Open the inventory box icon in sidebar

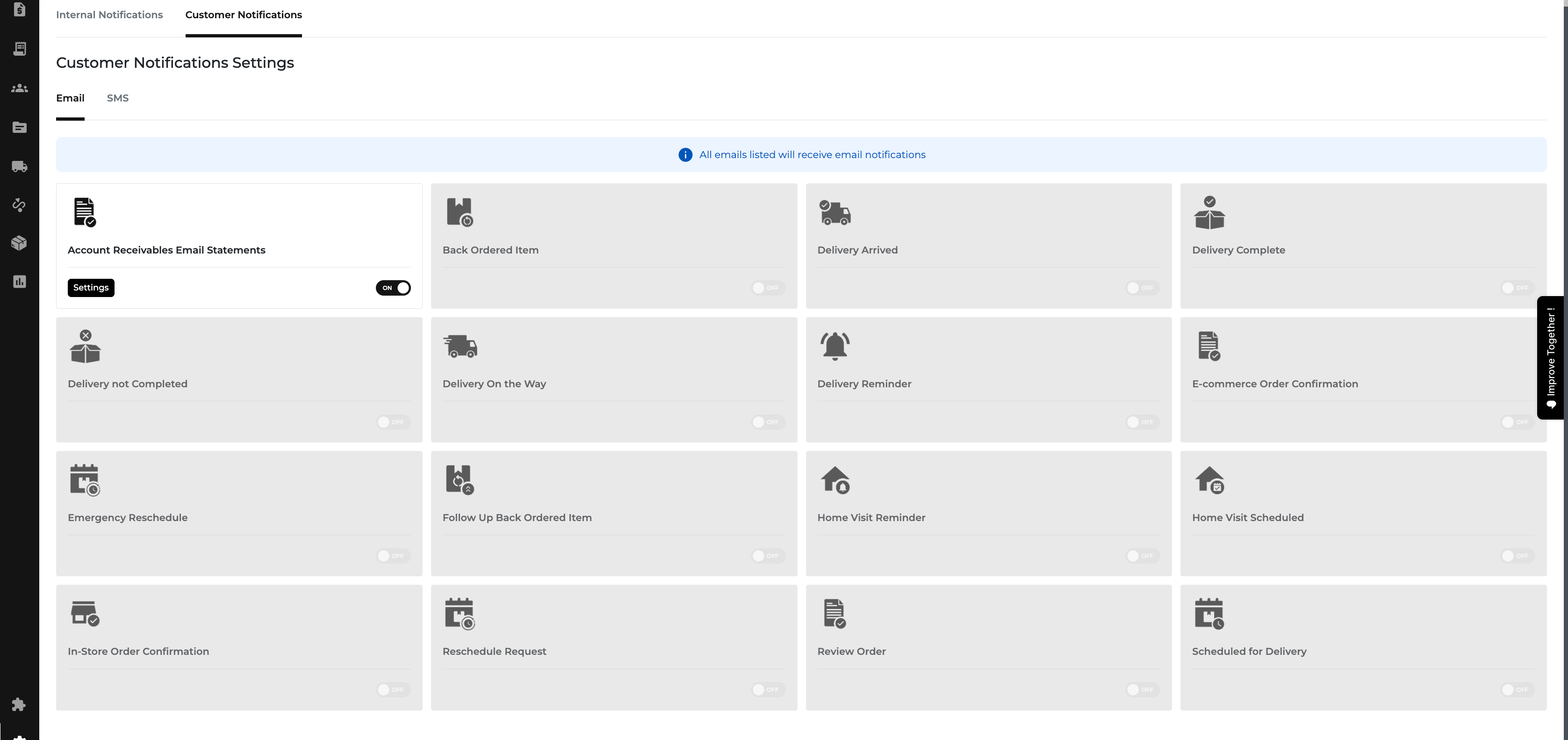pyautogui.click(x=20, y=243)
